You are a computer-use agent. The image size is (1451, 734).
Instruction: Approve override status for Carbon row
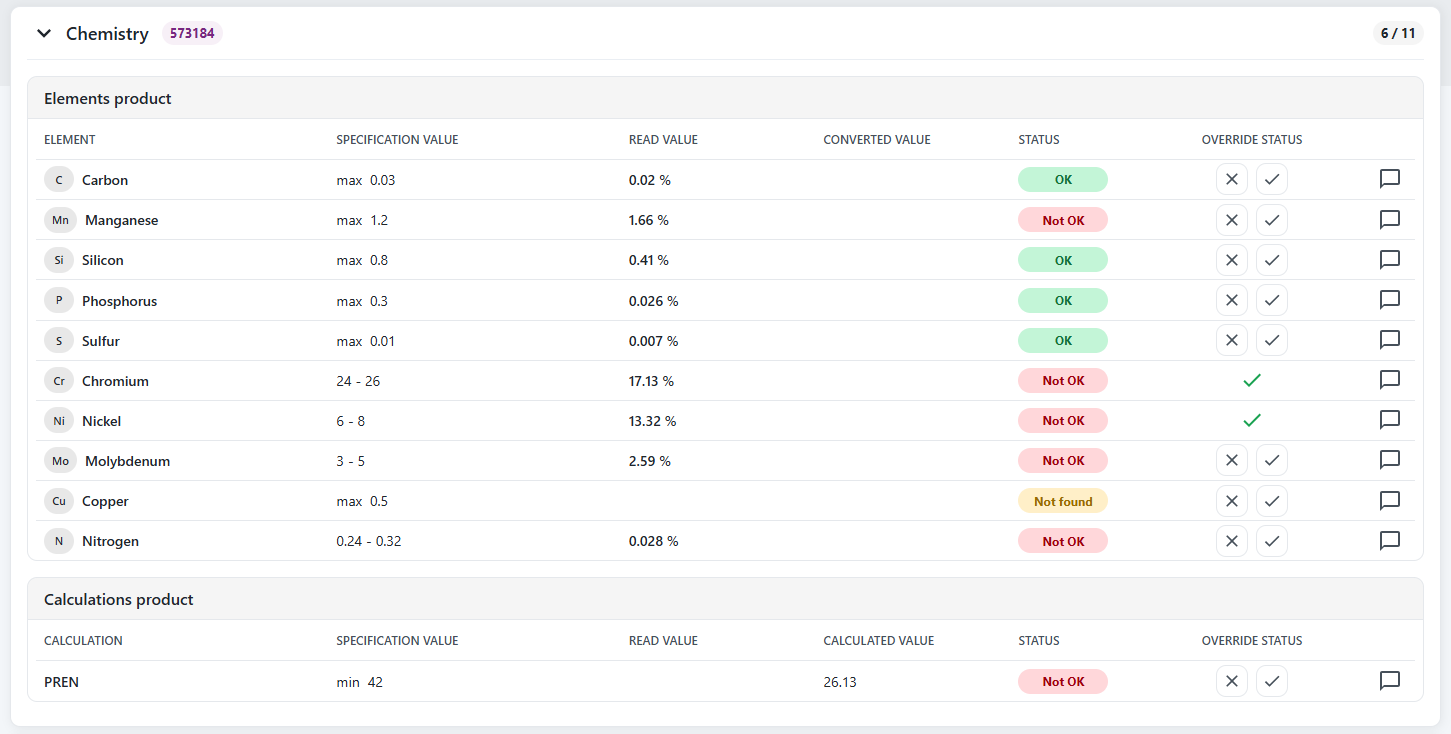point(1272,180)
